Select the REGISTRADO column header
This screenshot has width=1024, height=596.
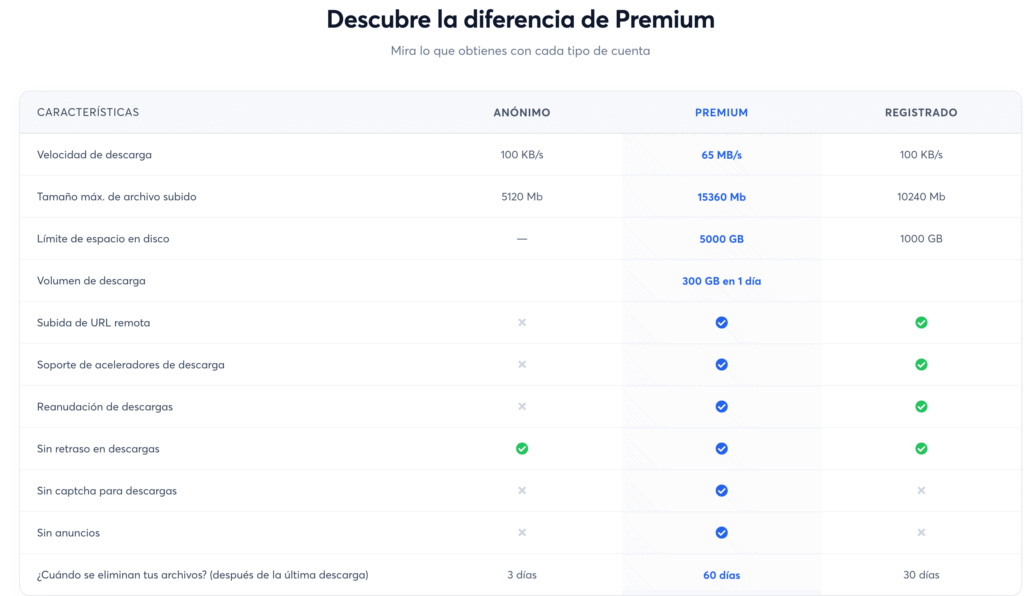pos(921,112)
